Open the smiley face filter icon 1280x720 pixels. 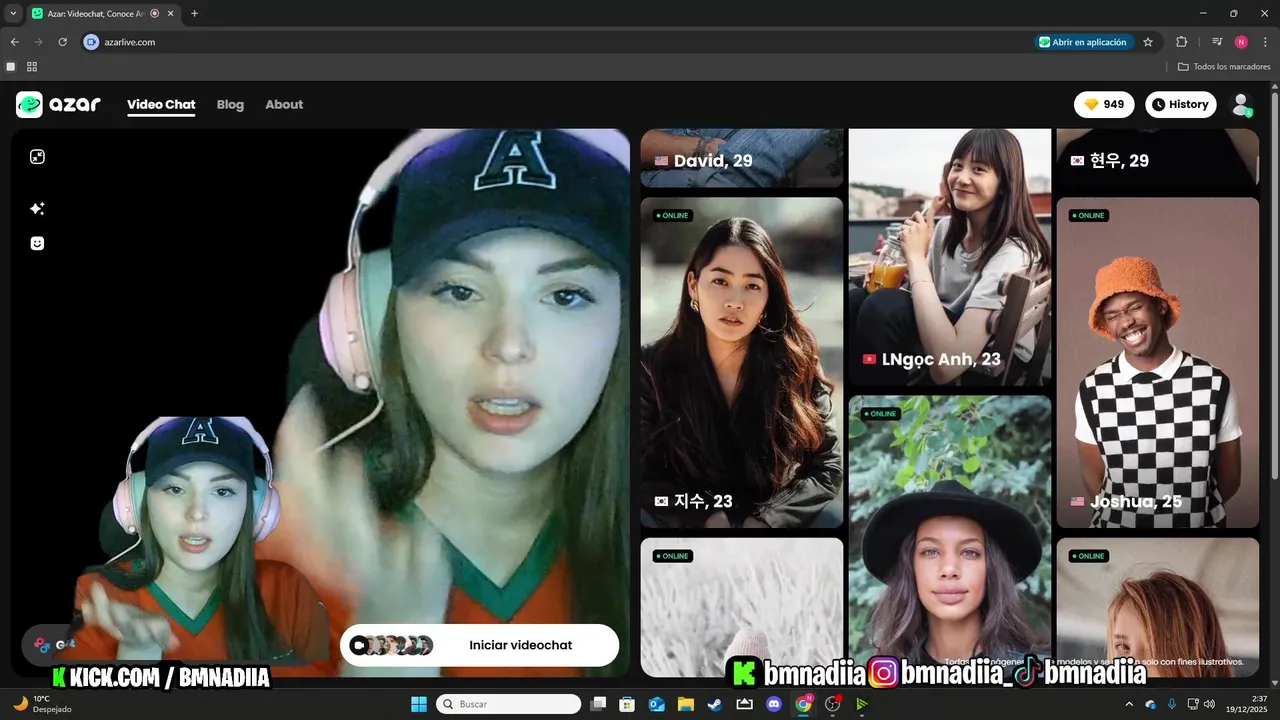37,243
